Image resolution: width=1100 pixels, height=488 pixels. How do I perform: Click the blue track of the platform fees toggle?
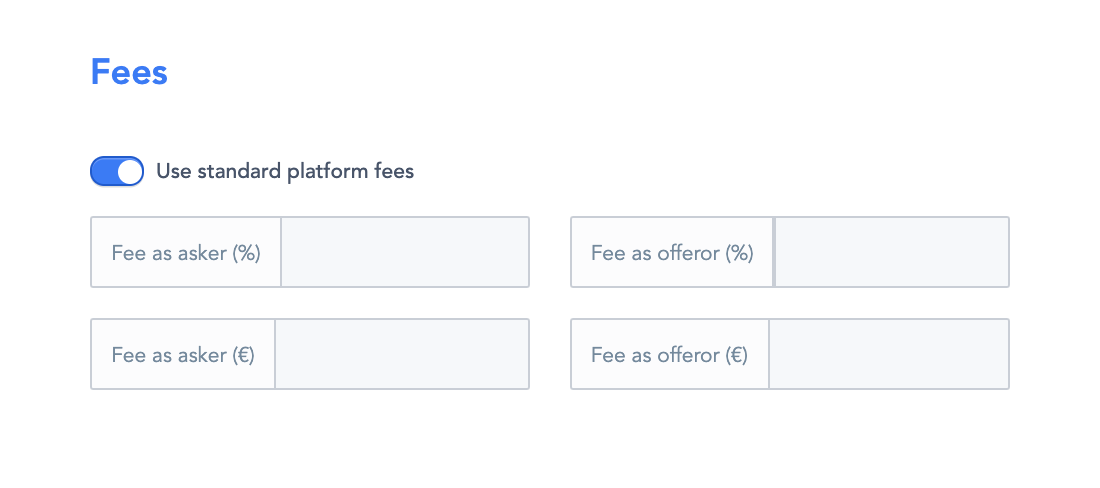(103, 171)
